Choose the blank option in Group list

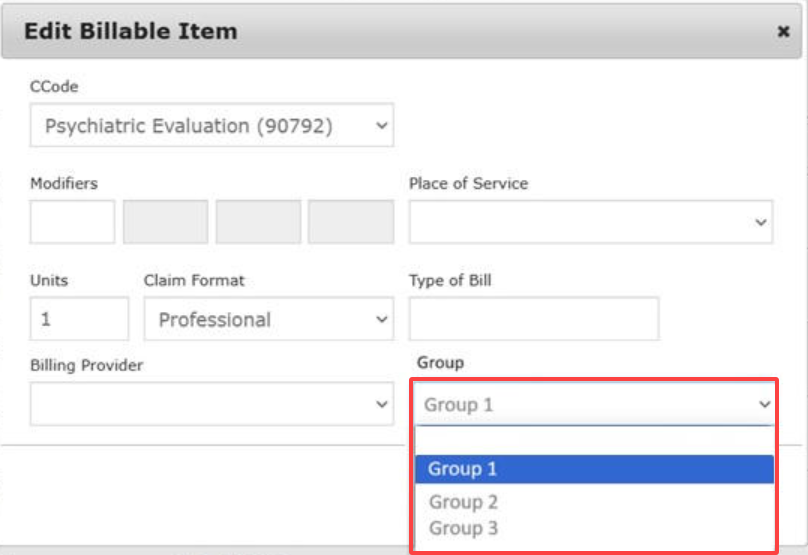click(594, 442)
